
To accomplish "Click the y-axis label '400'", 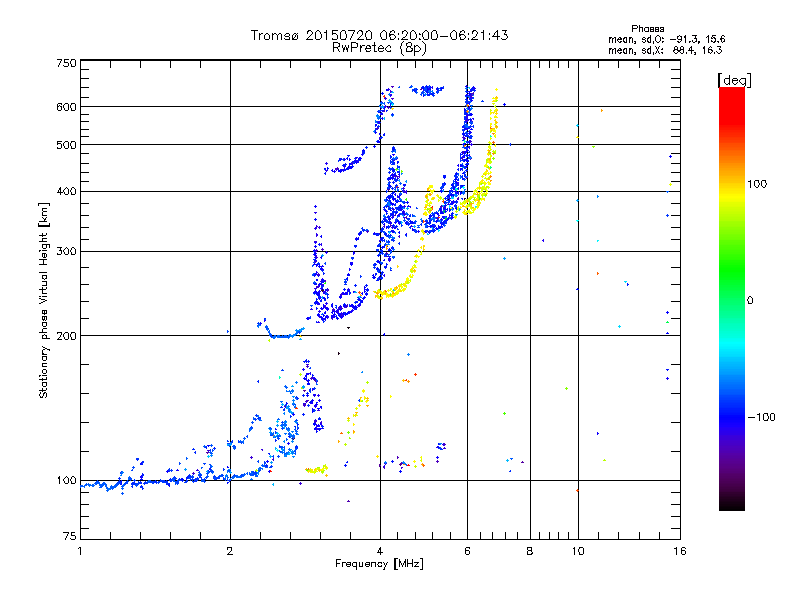I will (66, 191).
